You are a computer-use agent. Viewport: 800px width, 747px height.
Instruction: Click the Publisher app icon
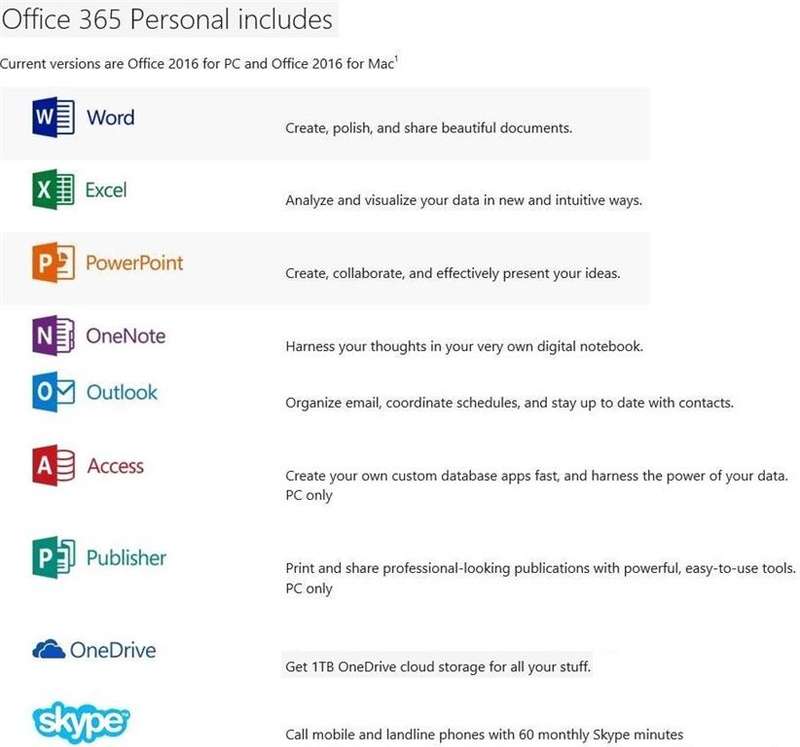pyautogui.click(x=53, y=557)
